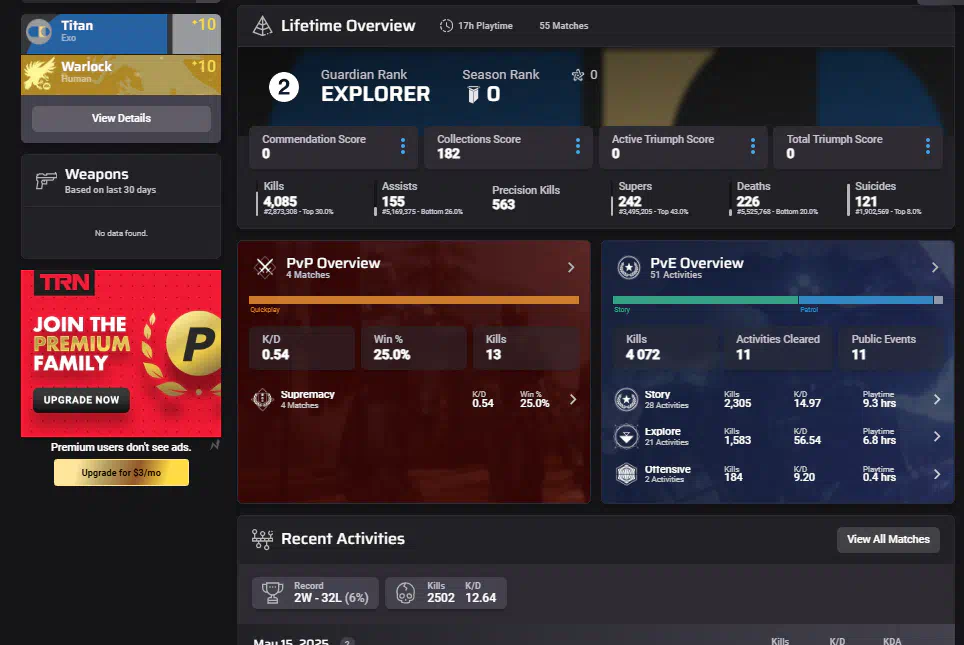Open Commendation Score options menu
This screenshot has height=645, width=964.
[x=403, y=147]
